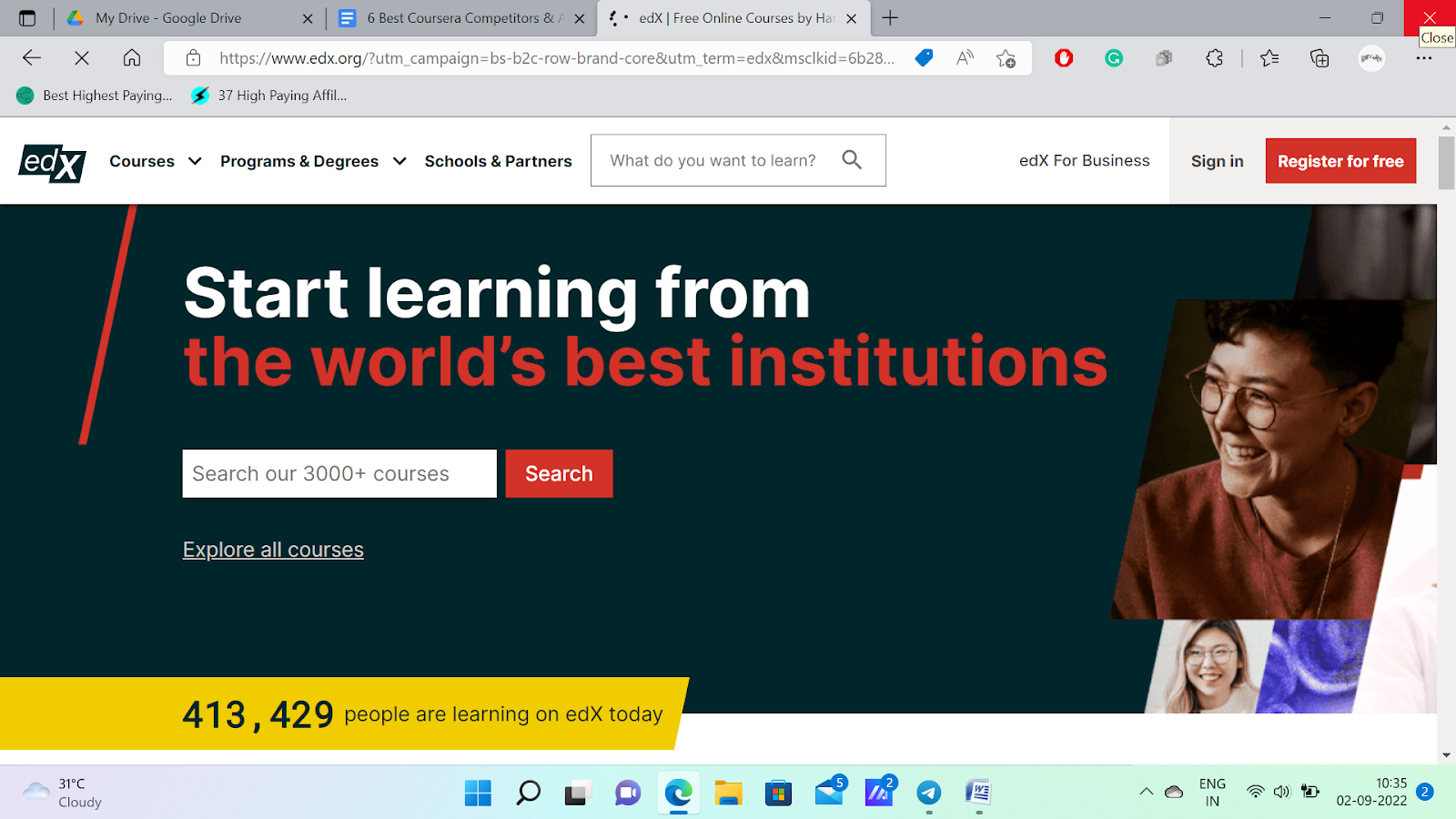Image resolution: width=1456 pixels, height=819 pixels.
Task: Close the Google Drive tab
Action: coord(308,18)
